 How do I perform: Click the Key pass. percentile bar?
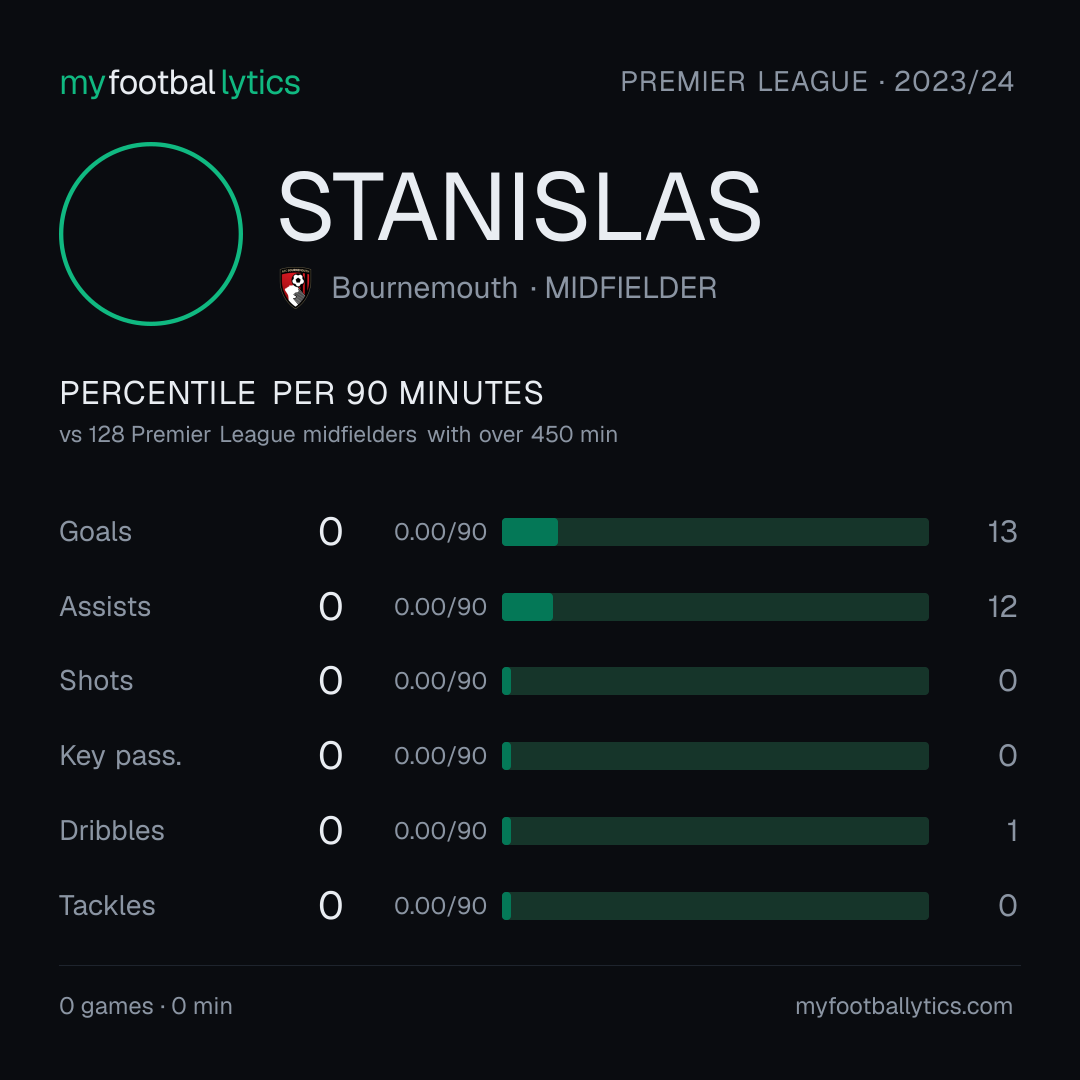tap(715, 756)
